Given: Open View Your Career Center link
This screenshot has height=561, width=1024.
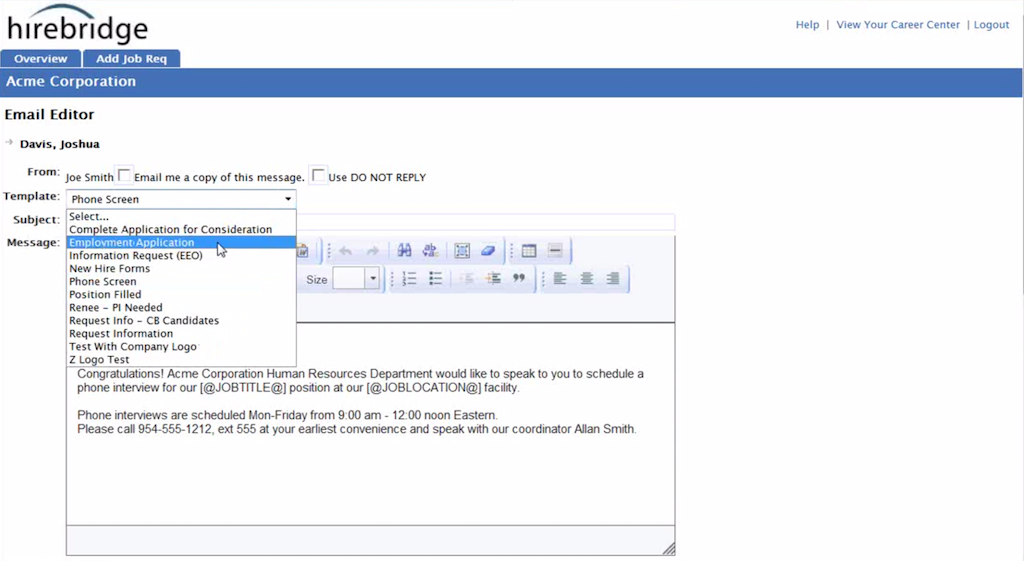Looking at the screenshot, I should pyautogui.click(x=898, y=25).
